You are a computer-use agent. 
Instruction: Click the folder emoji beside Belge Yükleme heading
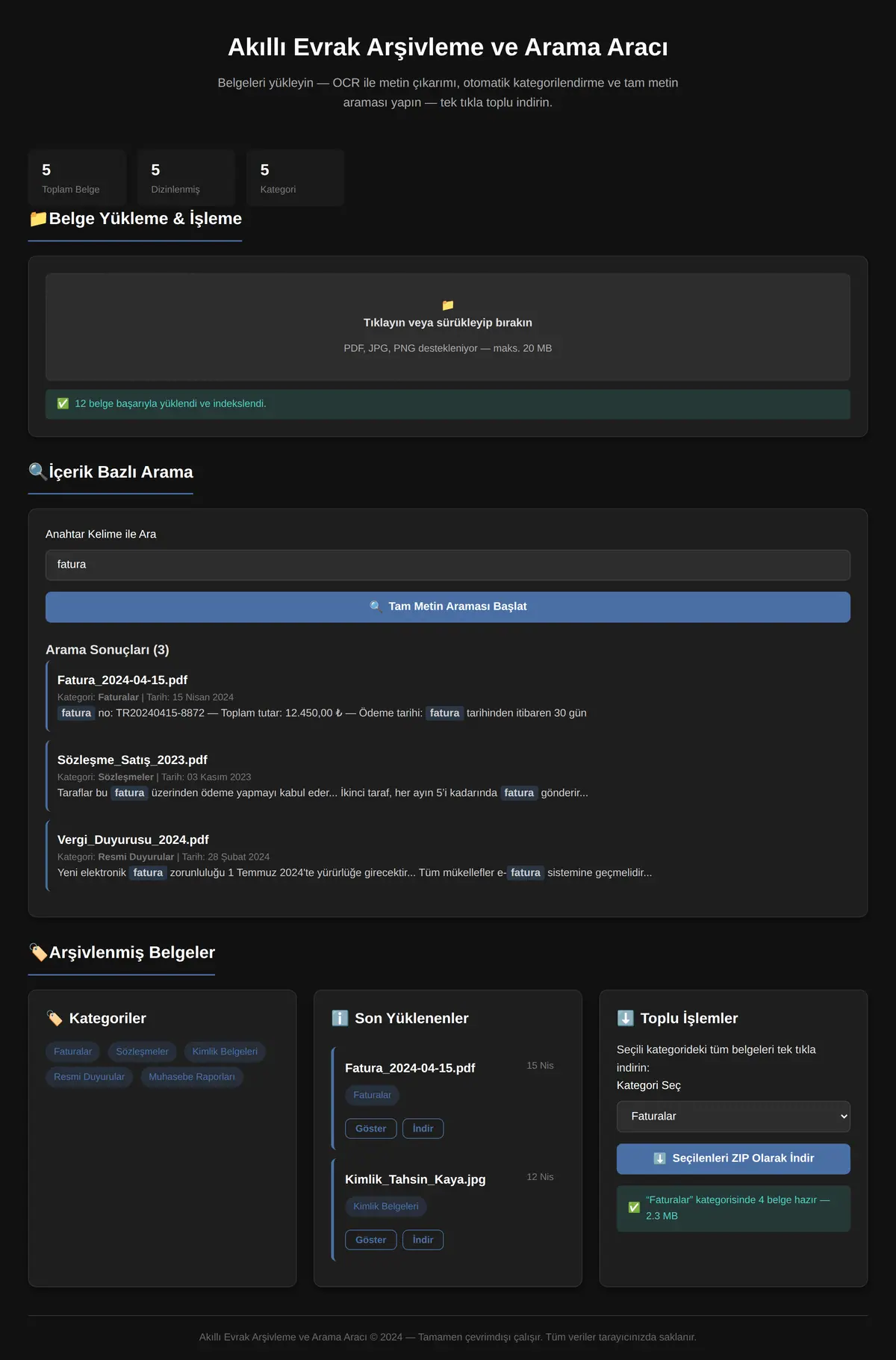[38, 219]
